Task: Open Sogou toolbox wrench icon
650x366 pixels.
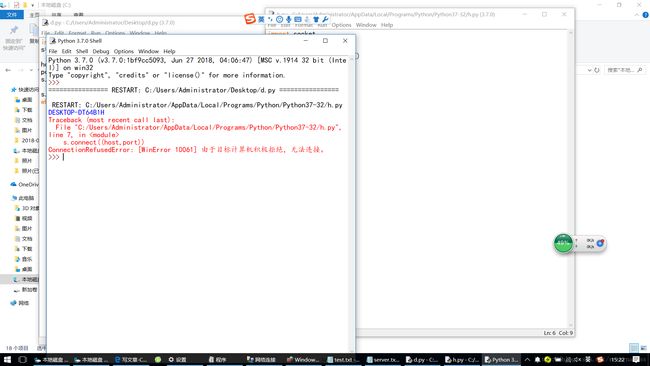Action: coord(325,19)
